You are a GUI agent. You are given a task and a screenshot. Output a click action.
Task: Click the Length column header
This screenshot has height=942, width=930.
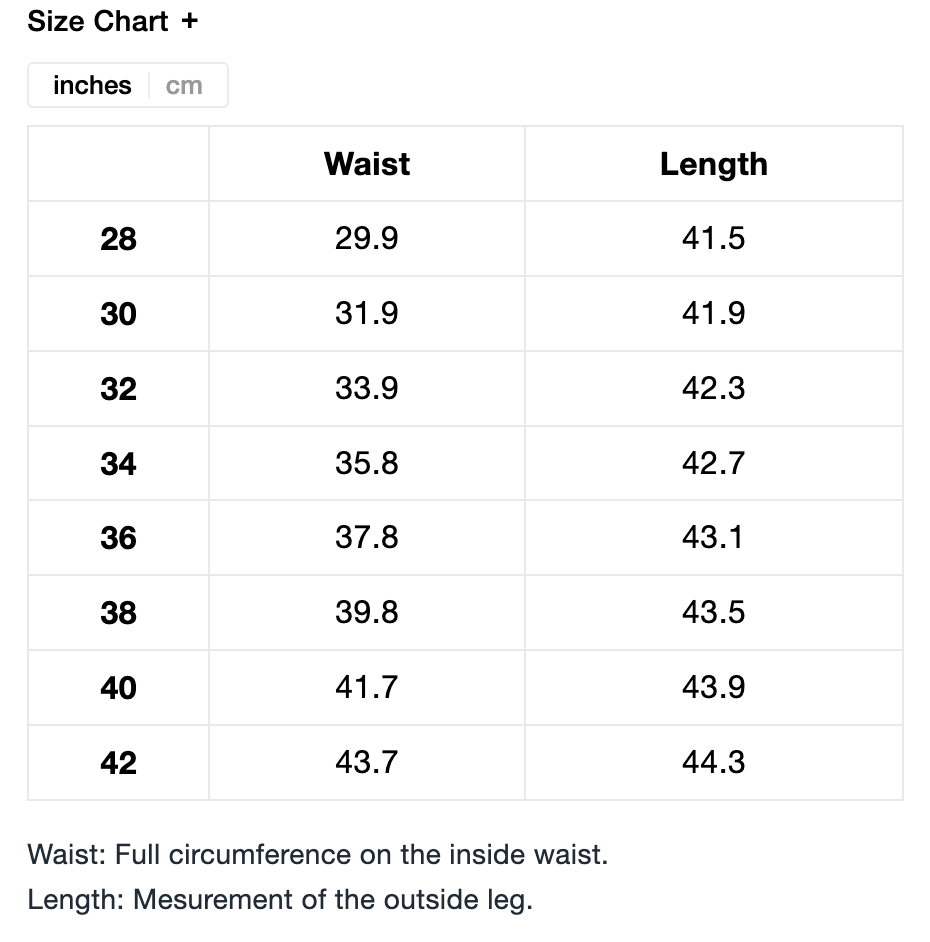(x=713, y=164)
